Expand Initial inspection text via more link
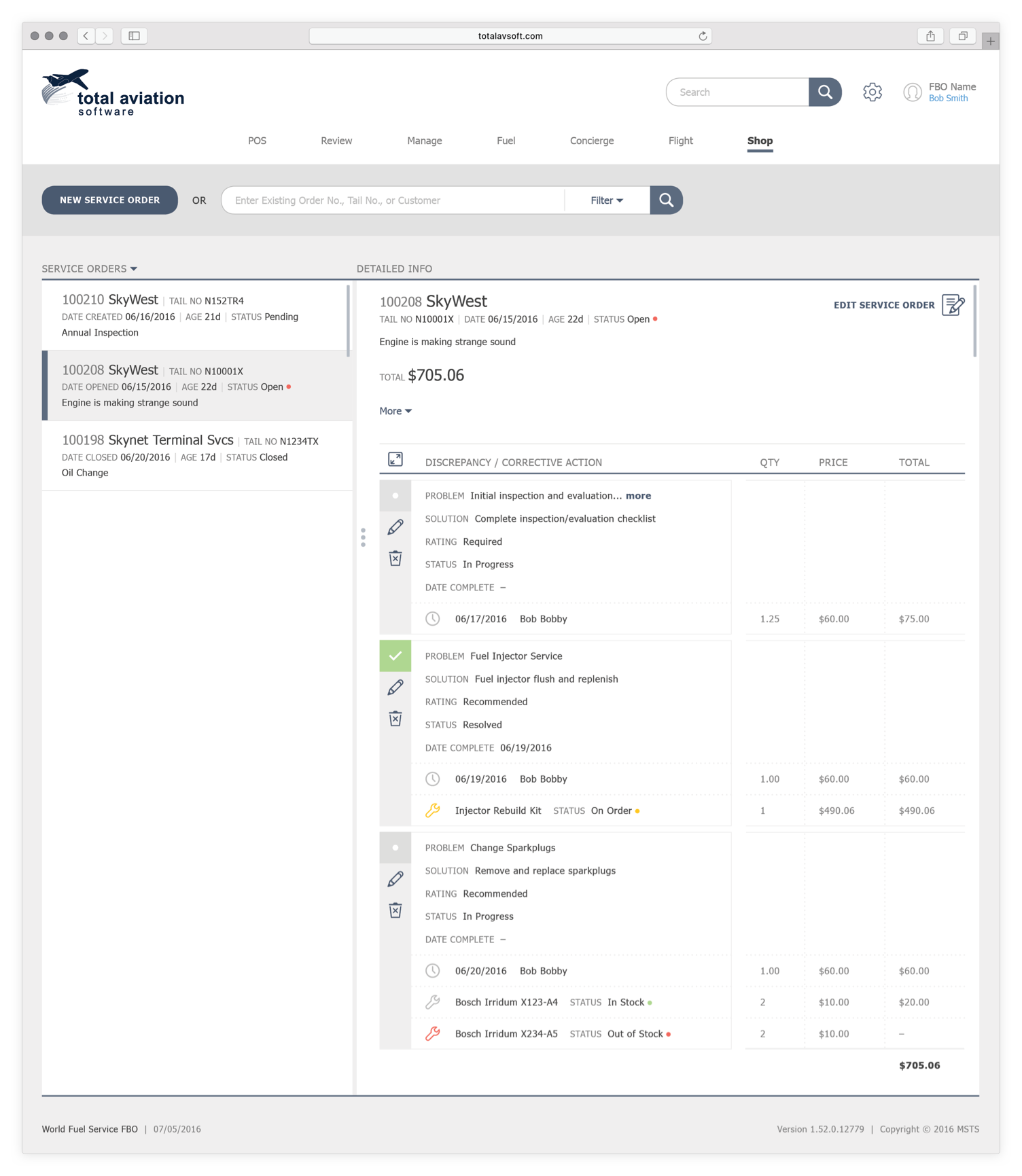The width and height of the screenshot is (1022, 1176). coord(638,496)
